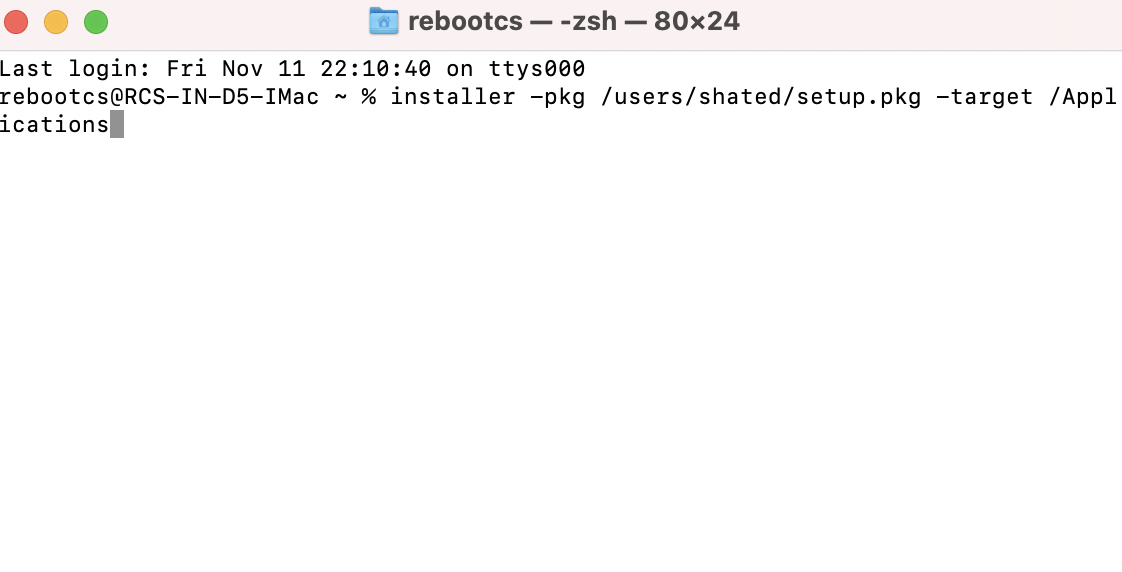Click the path '/users/shated/setup.pkg'
Image resolution: width=1122 pixels, height=572 pixels.
pyautogui.click(x=761, y=97)
